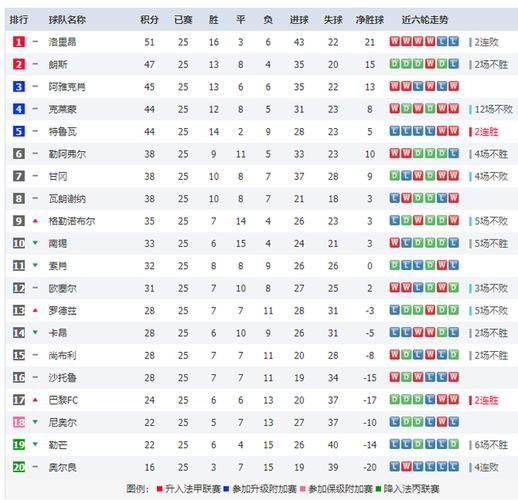Open the 甘冈 team link
This screenshot has width=518, height=500.
58,176
